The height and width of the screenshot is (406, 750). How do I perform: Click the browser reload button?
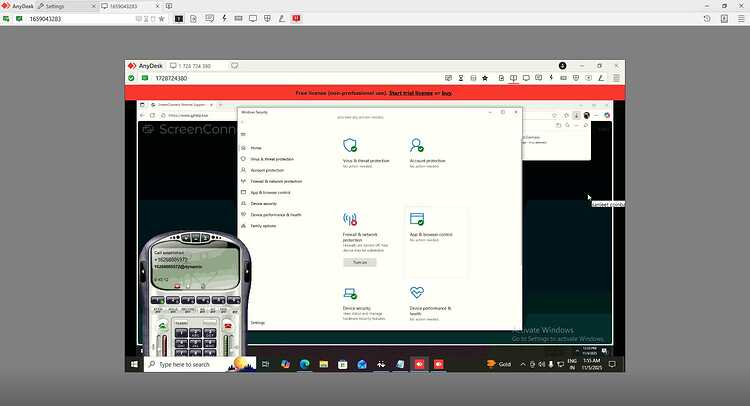[x=153, y=115]
